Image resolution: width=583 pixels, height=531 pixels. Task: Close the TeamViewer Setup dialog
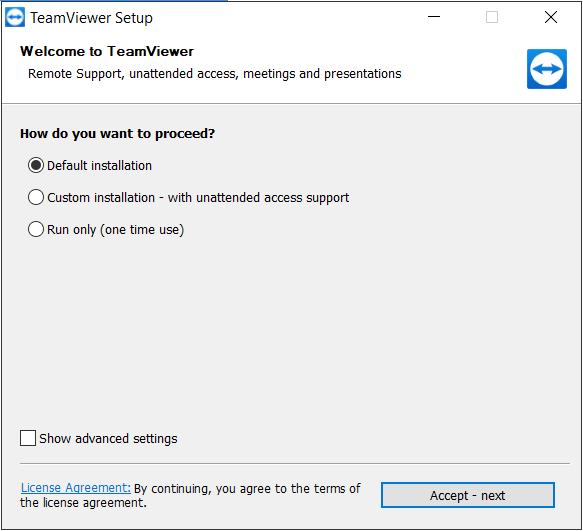[x=551, y=17]
